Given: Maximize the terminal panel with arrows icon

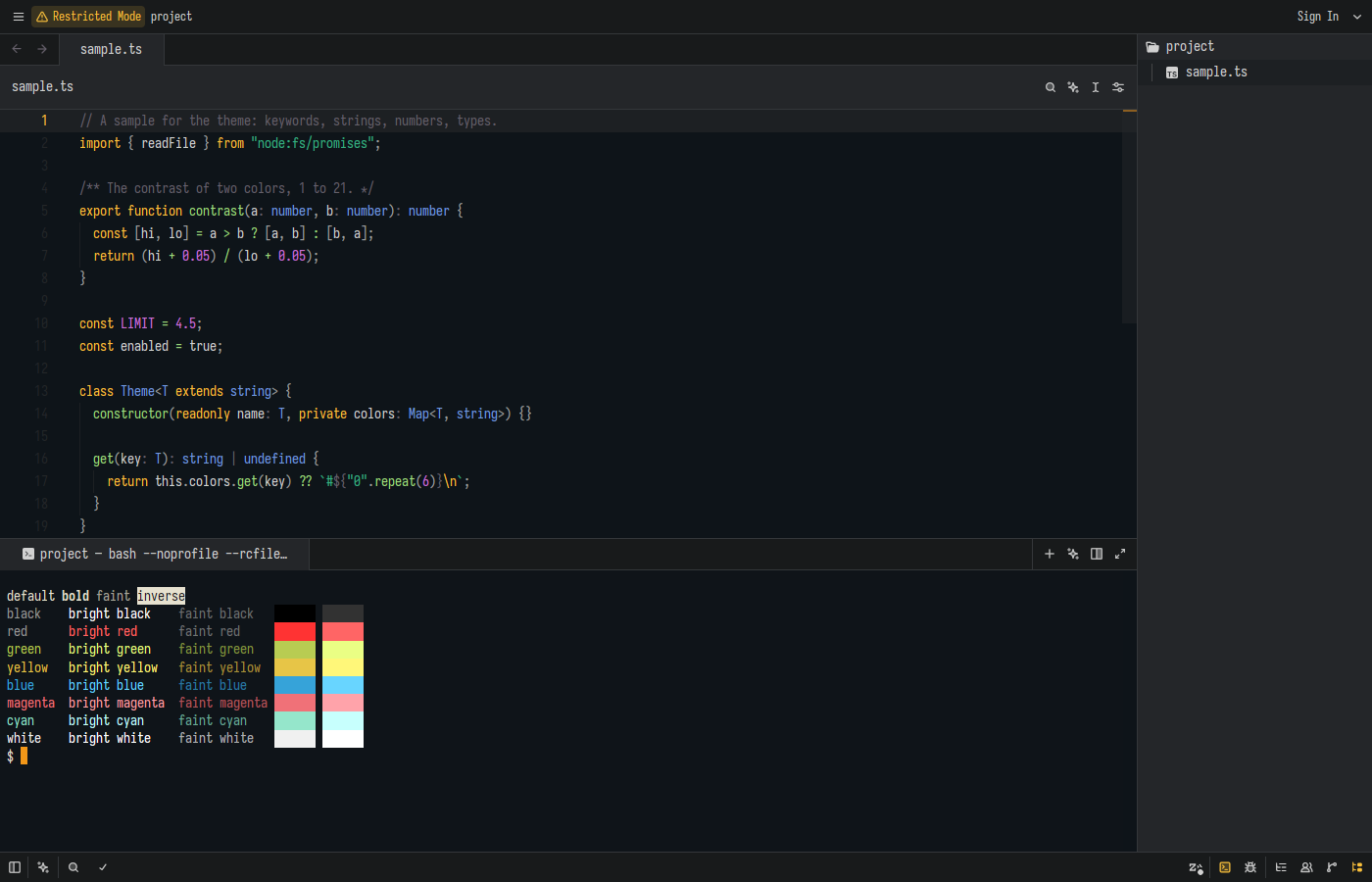Looking at the screenshot, I should (1120, 554).
